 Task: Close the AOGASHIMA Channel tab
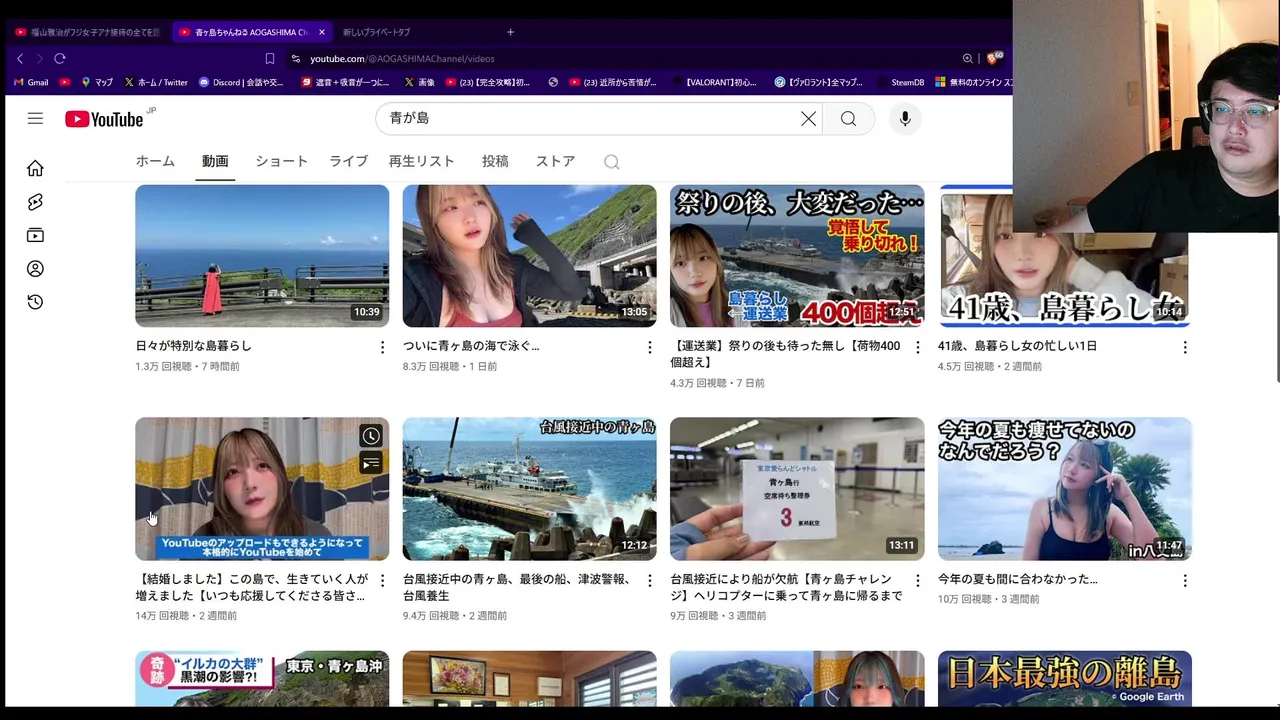point(322,32)
